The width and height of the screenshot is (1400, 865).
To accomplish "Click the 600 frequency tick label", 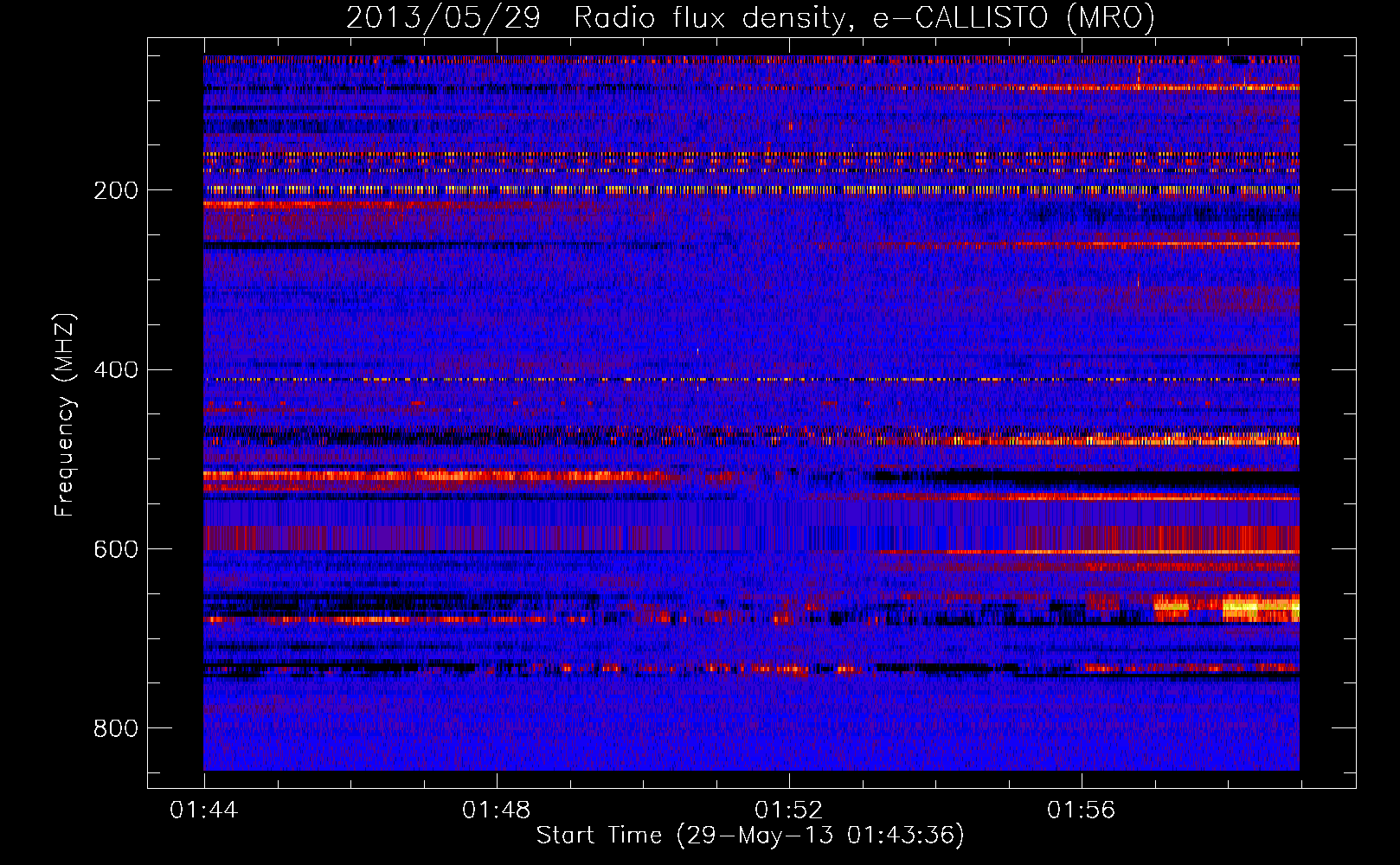I will coord(116,549).
